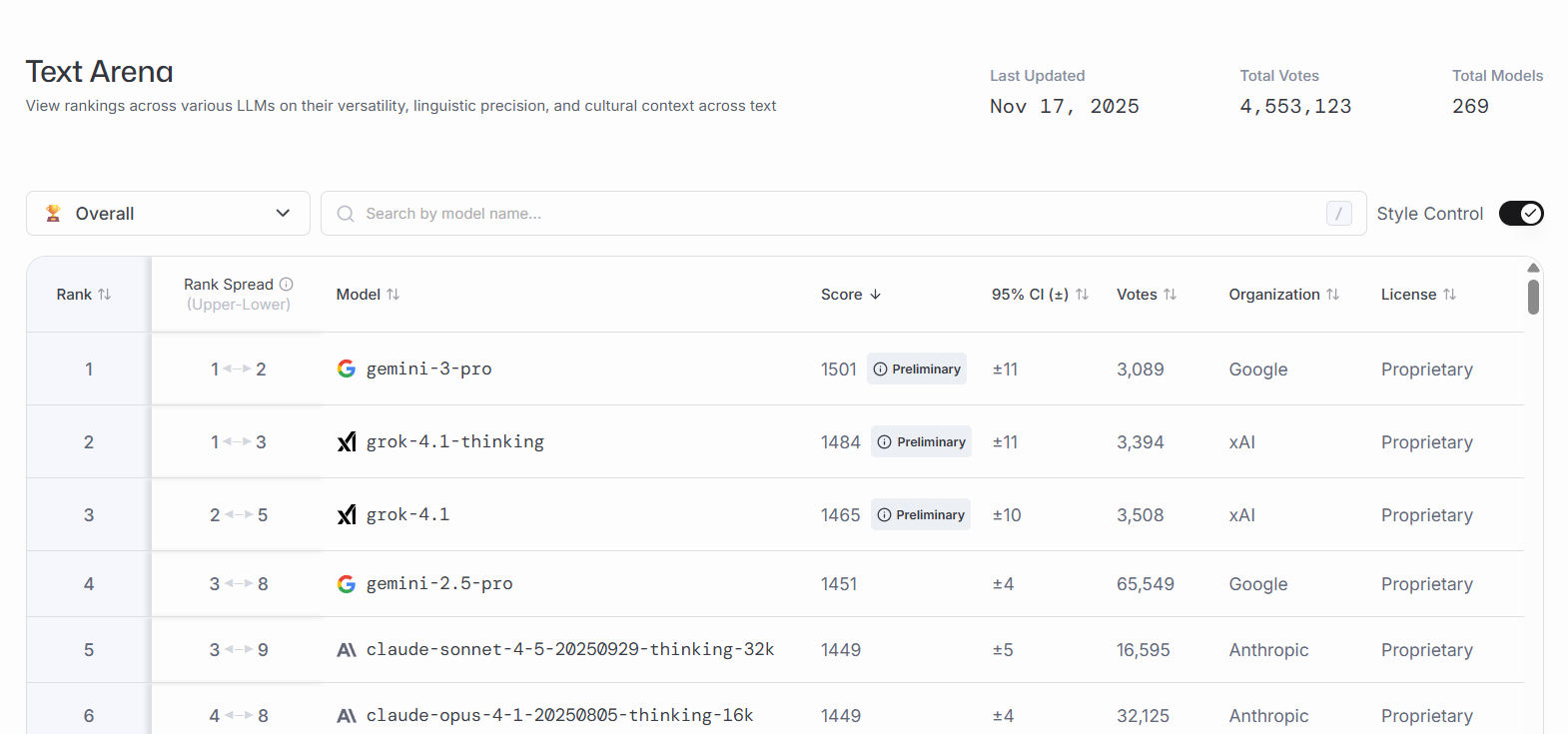This screenshot has height=734, width=1568.
Task: Turn off the Style Control switch
Action: tap(1521, 213)
